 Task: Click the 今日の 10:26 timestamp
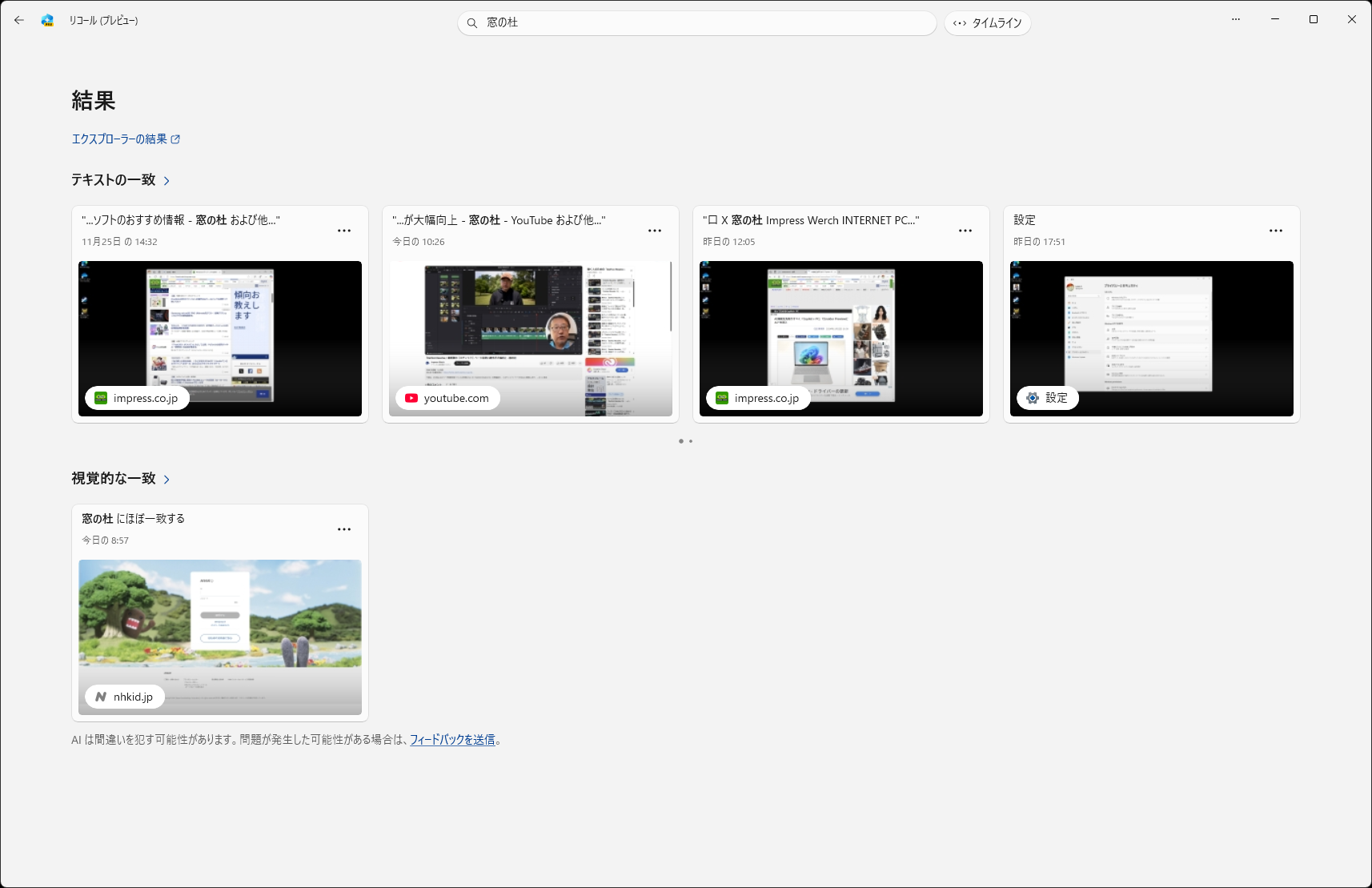[419, 242]
